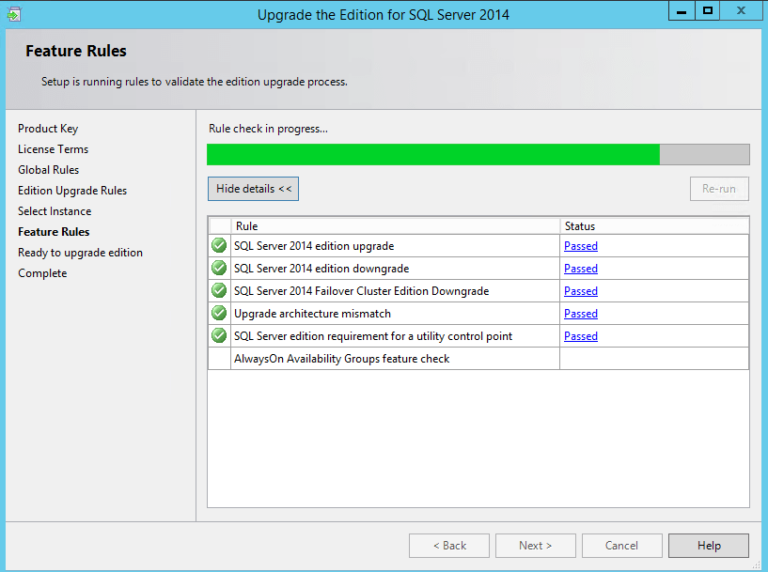768x572 pixels.
Task: Click check icon for utility control point rule
Action: [219, 335]
